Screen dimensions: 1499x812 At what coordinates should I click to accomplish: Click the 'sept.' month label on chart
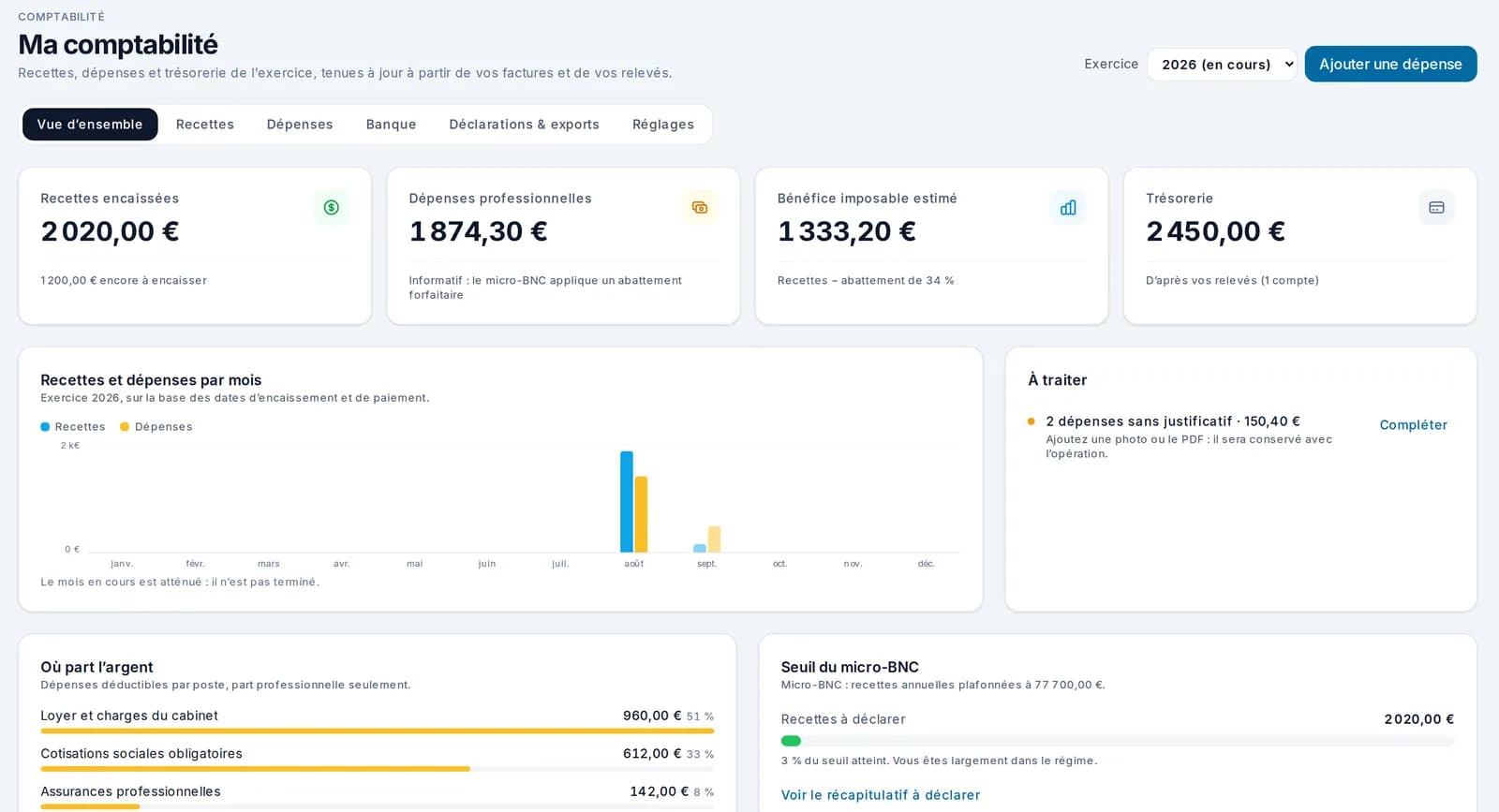pos(707,564)
